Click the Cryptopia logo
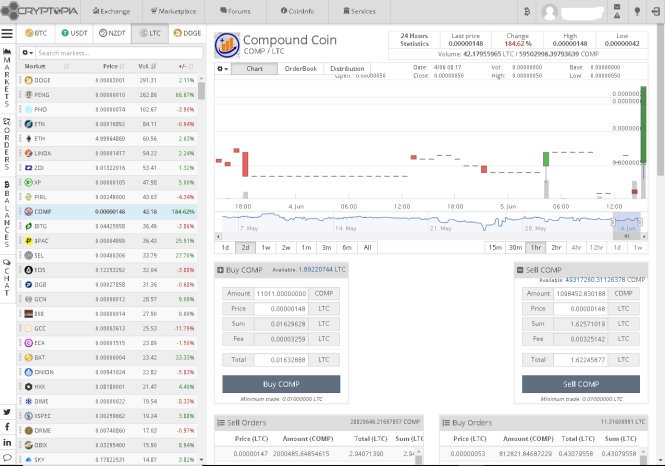This screenshot has height=466, width=665. pyautogui.click(x=40, y=11)
